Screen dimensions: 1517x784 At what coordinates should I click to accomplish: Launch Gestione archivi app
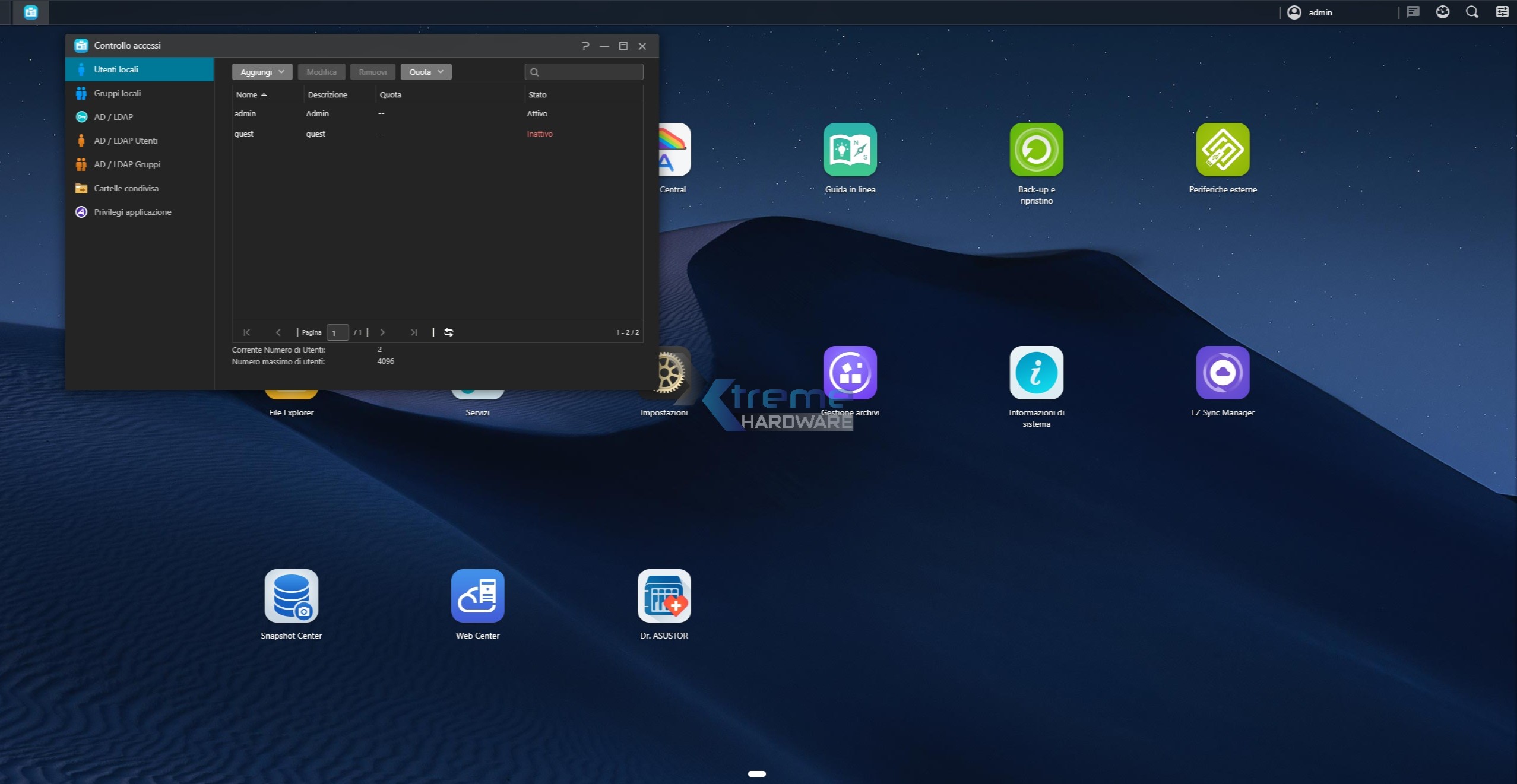coord(850,373)
